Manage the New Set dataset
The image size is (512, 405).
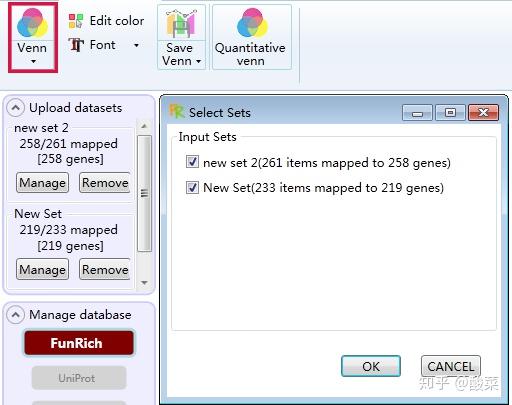(x=42, y=269)
